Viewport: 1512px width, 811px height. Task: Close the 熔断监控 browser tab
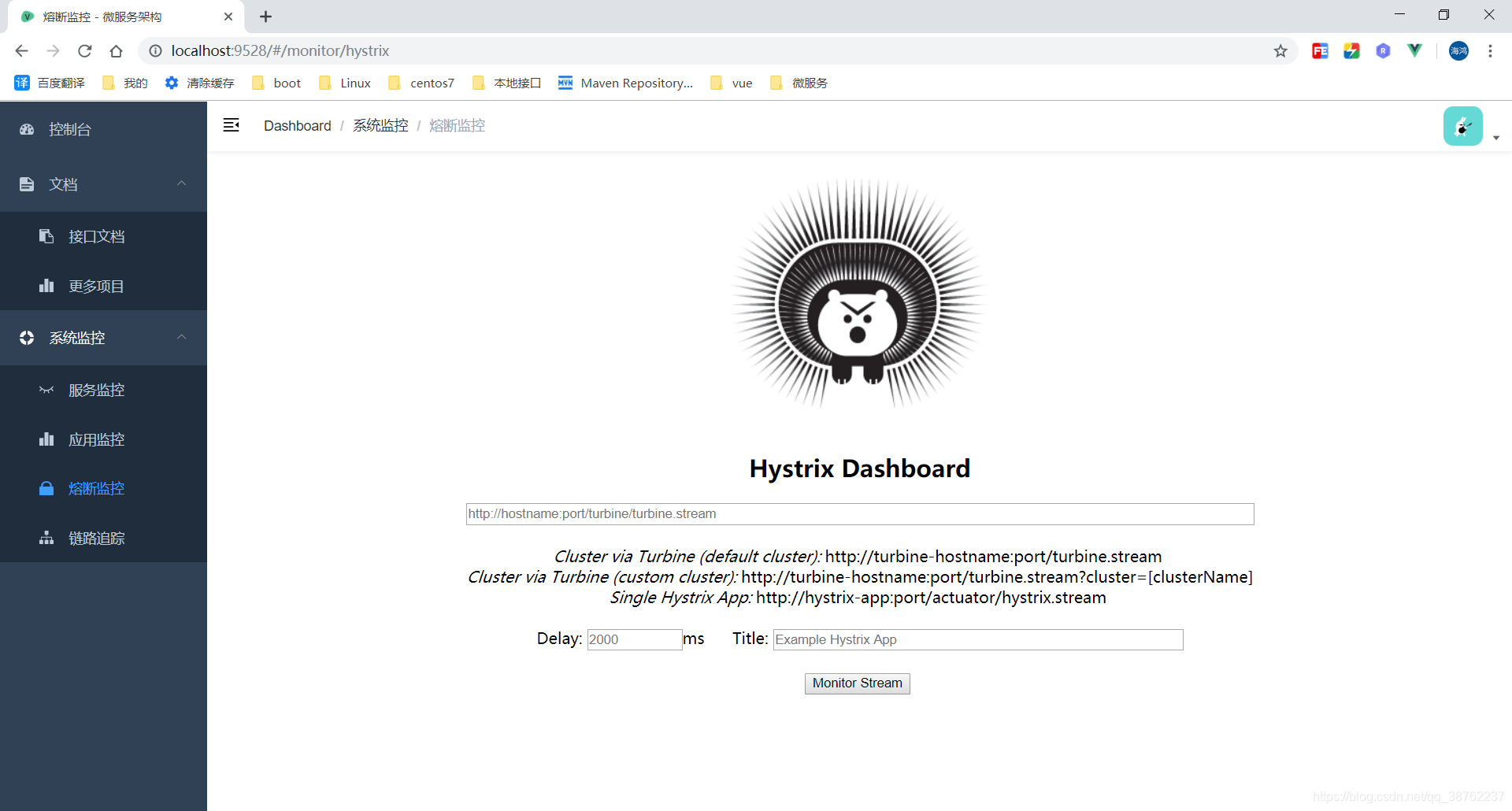coord(228,17)
